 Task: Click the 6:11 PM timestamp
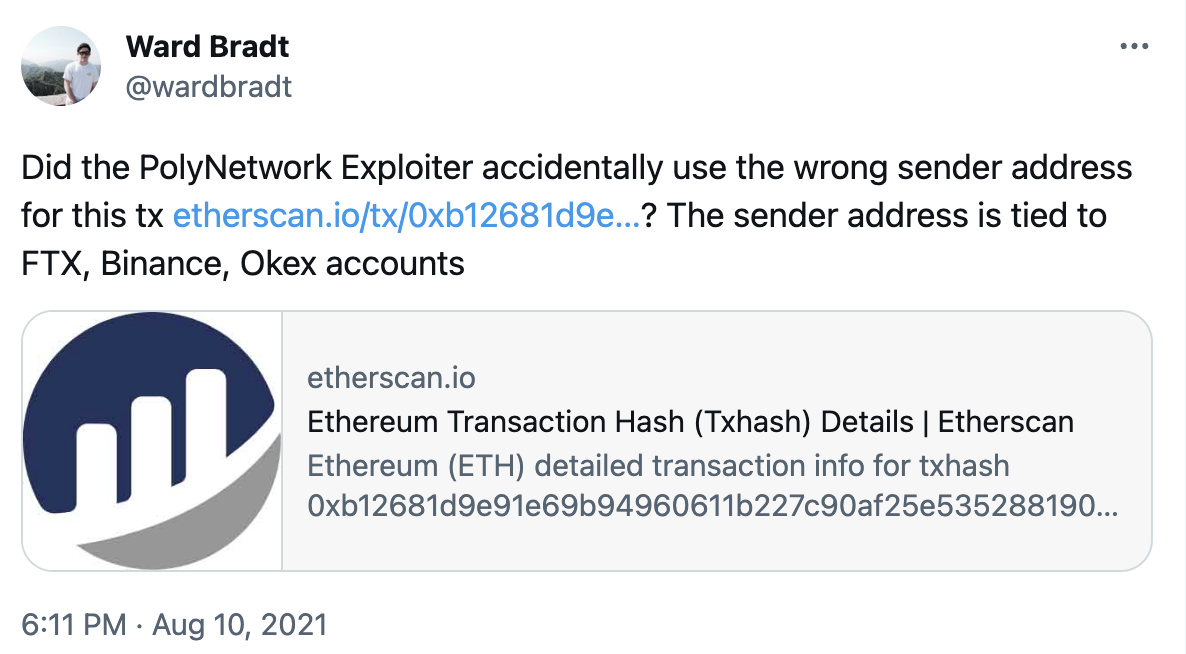pyautogui.click(x=74, y=625)
